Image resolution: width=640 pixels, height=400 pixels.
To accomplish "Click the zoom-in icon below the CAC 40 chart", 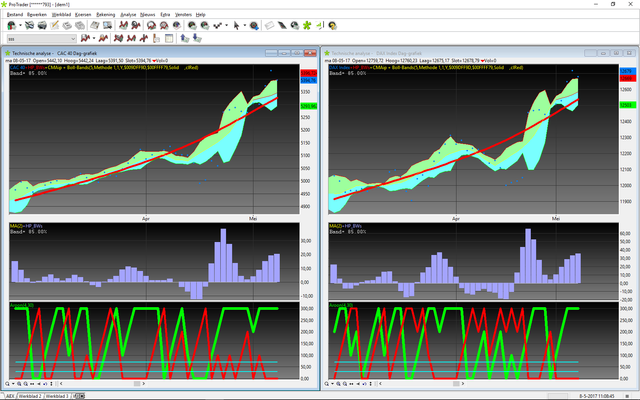I will click(x=19, y=384).
